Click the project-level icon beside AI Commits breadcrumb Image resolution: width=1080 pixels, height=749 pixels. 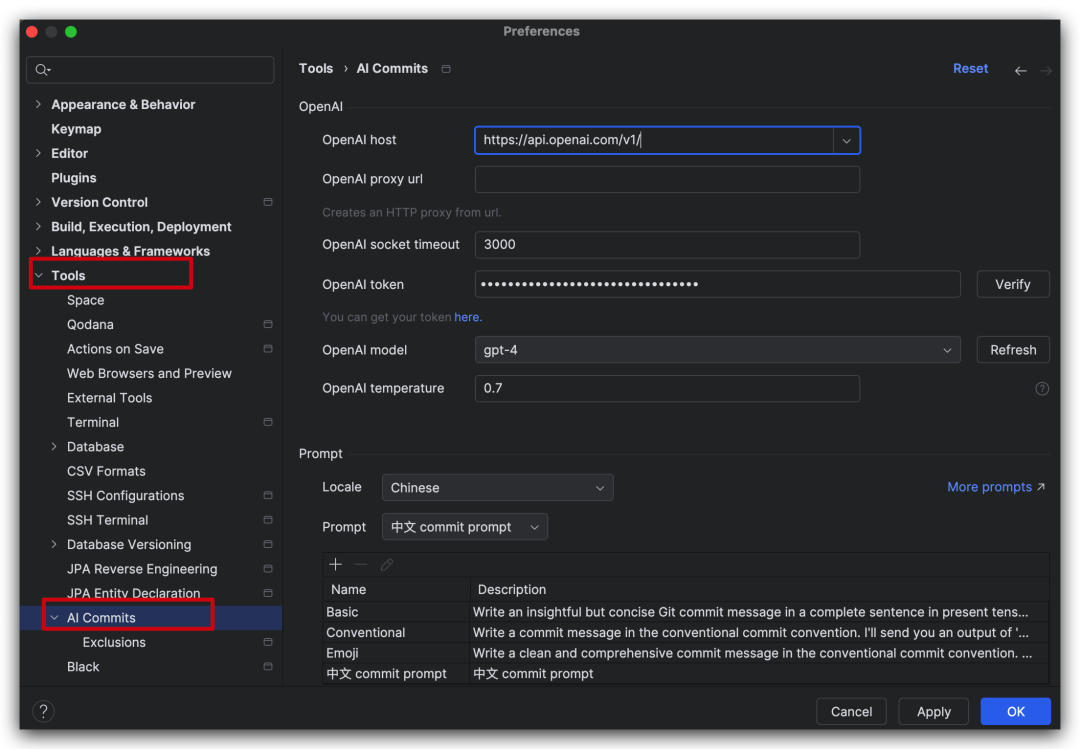446,69
